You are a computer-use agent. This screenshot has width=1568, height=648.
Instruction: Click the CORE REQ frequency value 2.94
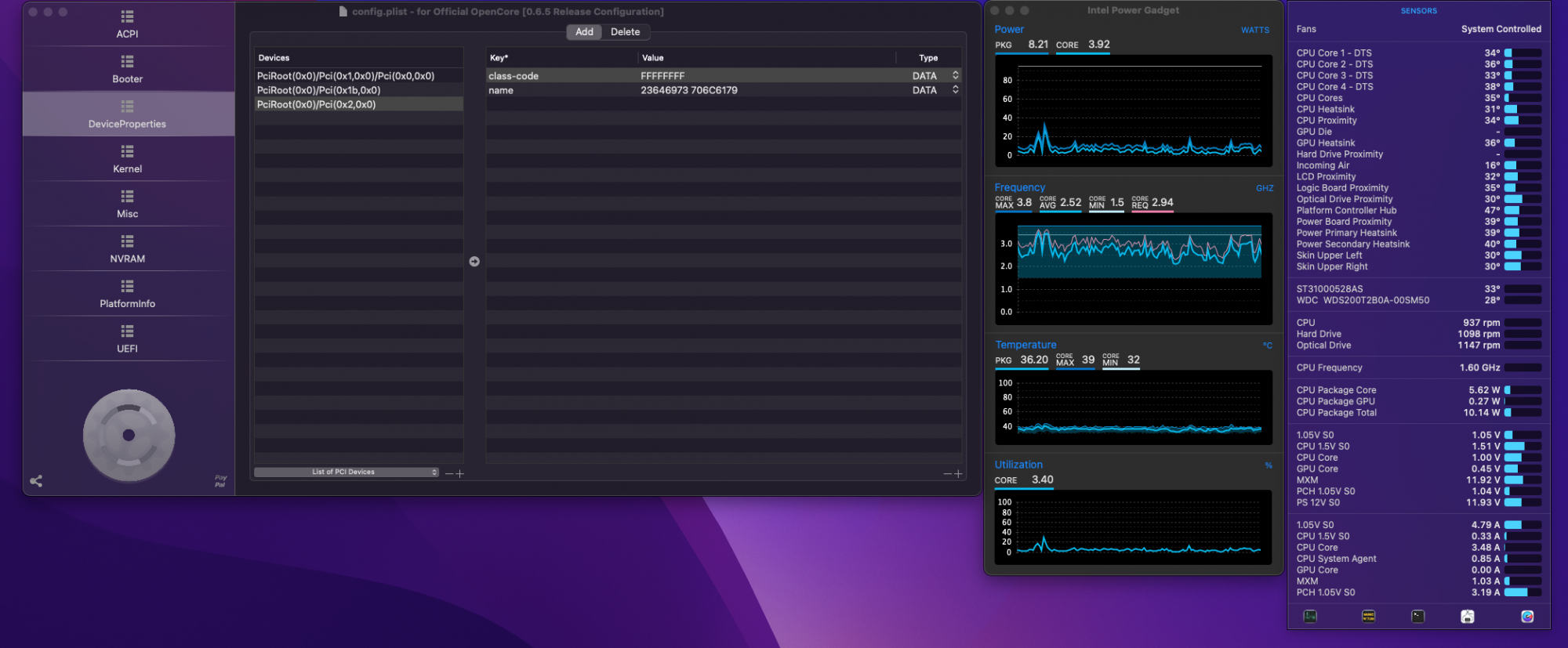coord(1163,202)
